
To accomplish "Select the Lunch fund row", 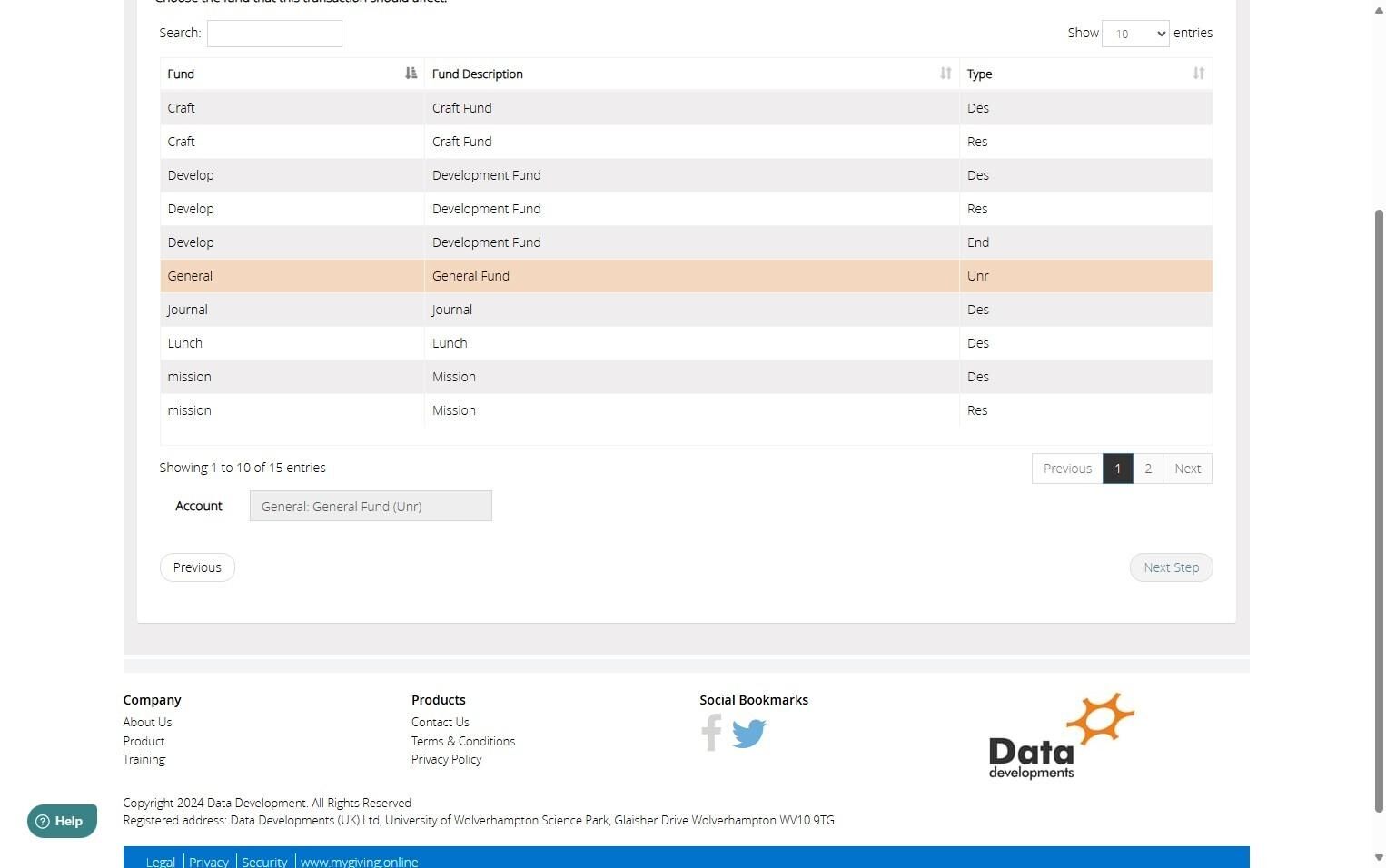I will click(686, 343).
